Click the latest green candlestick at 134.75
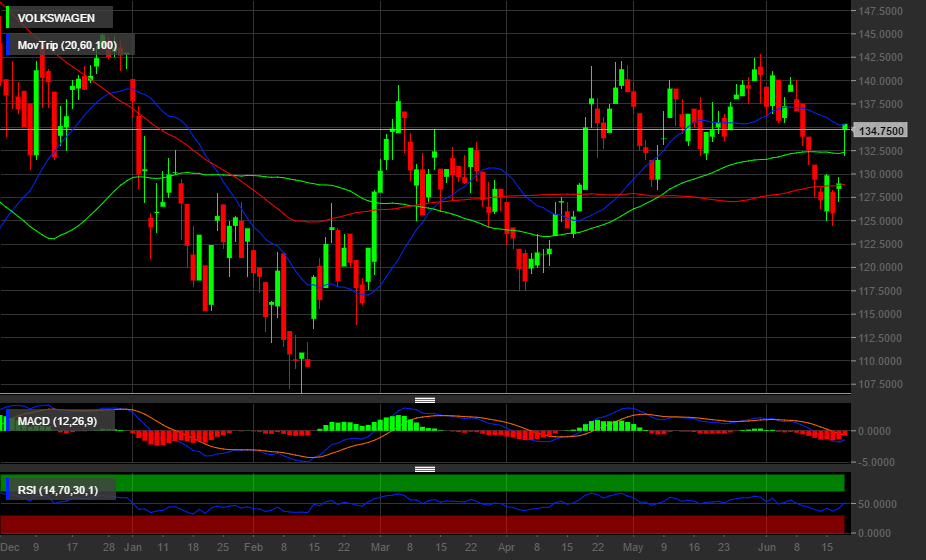Screen dimensions: 926x560 [845, 128]
